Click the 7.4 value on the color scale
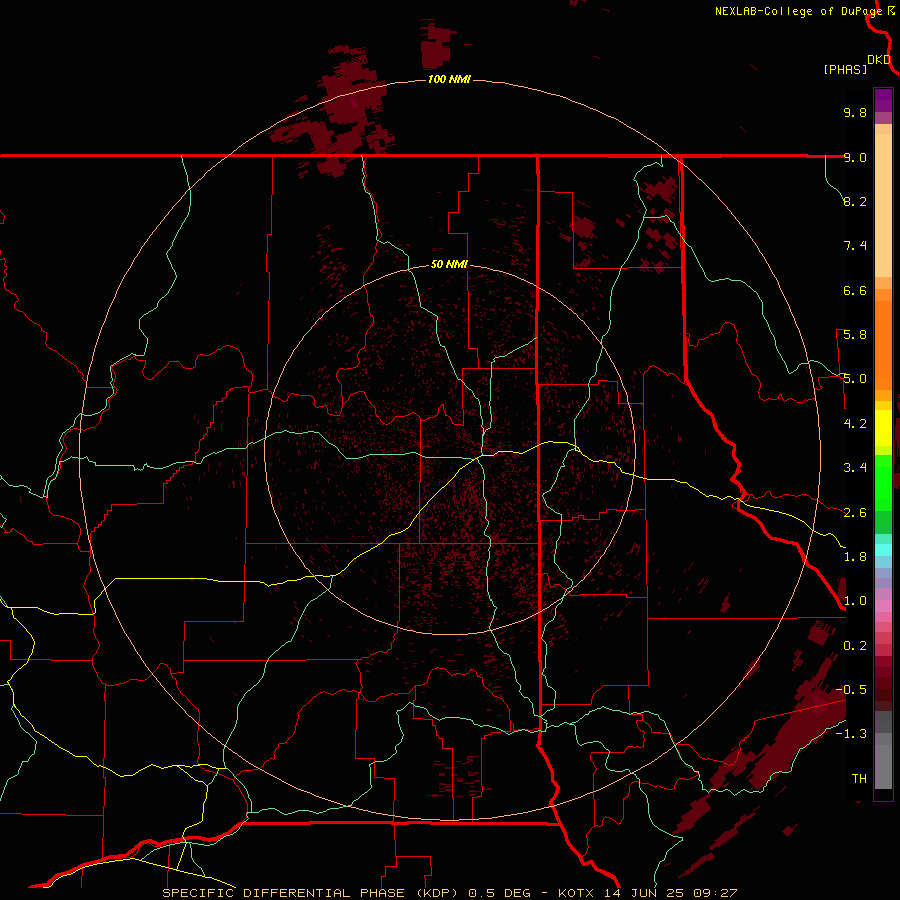900x900 pixels. tap(855, 246)
